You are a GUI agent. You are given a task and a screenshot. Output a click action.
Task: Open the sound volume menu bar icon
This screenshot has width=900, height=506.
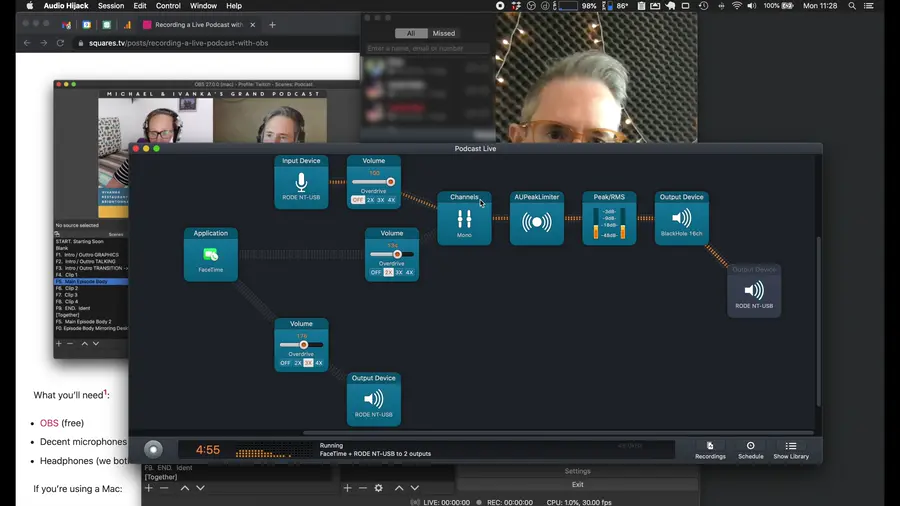[x=751, y=6]
